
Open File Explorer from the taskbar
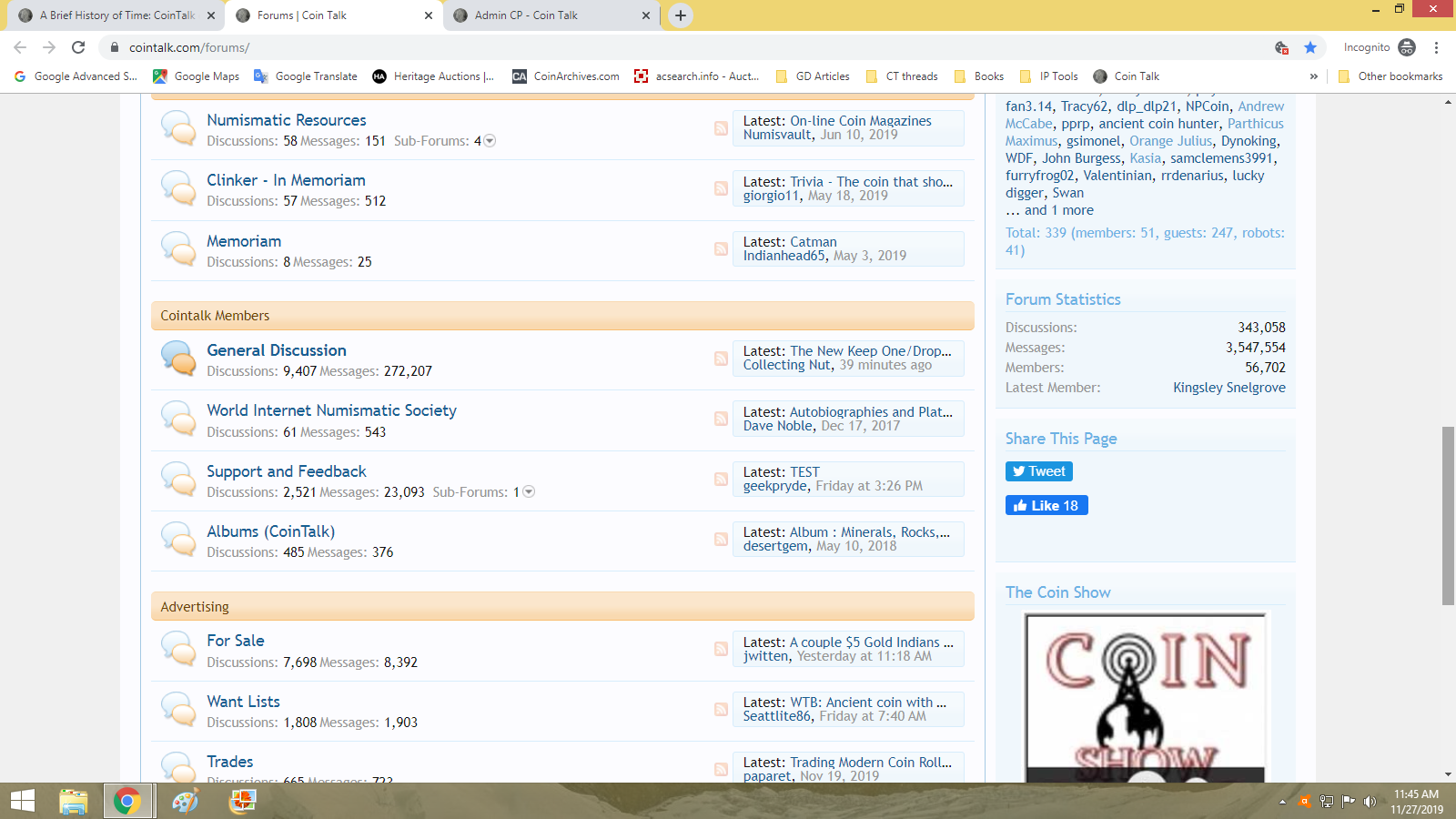(x=73, y=801)
